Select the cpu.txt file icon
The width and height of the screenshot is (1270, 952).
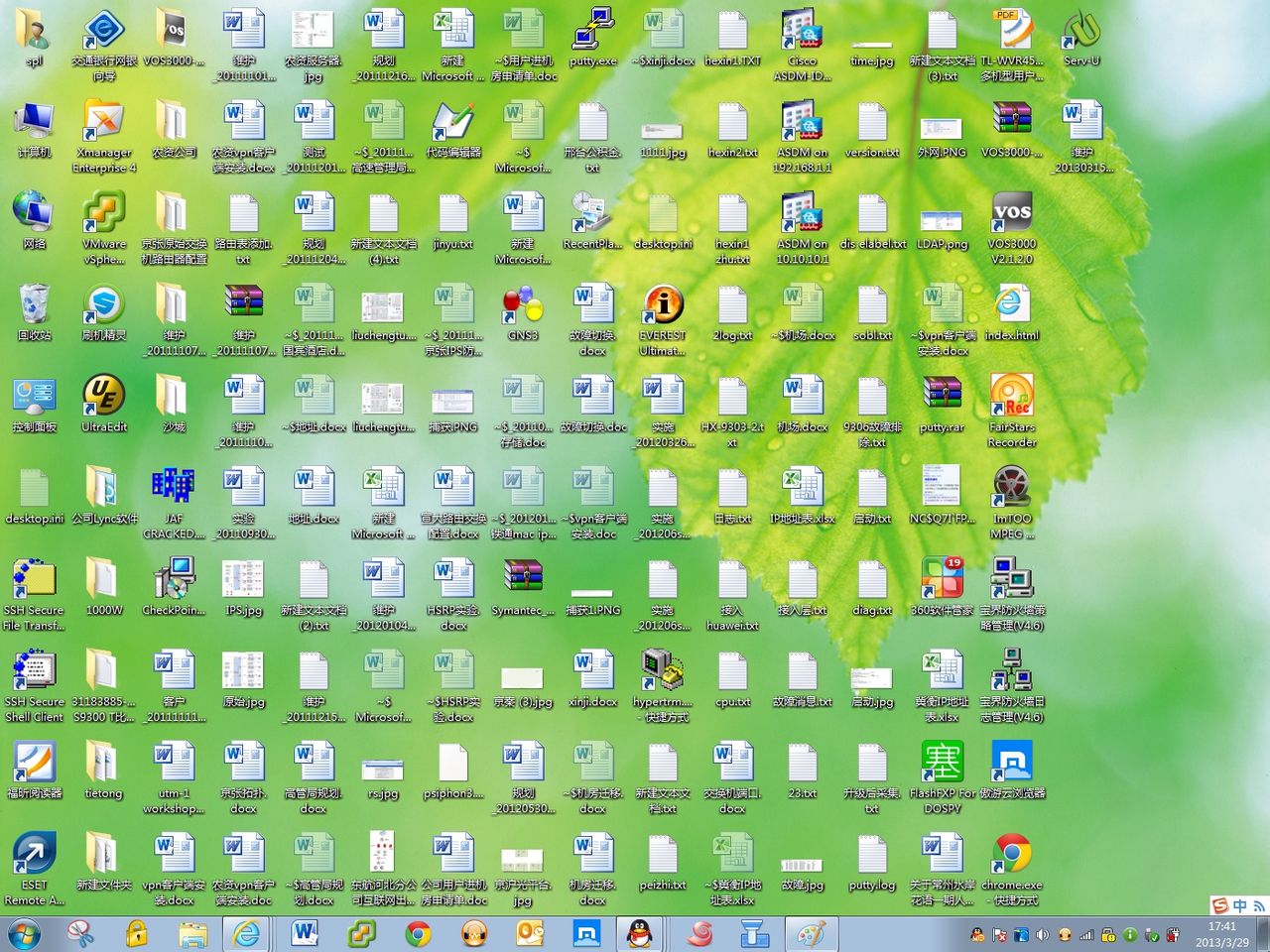tap(732, 679)
